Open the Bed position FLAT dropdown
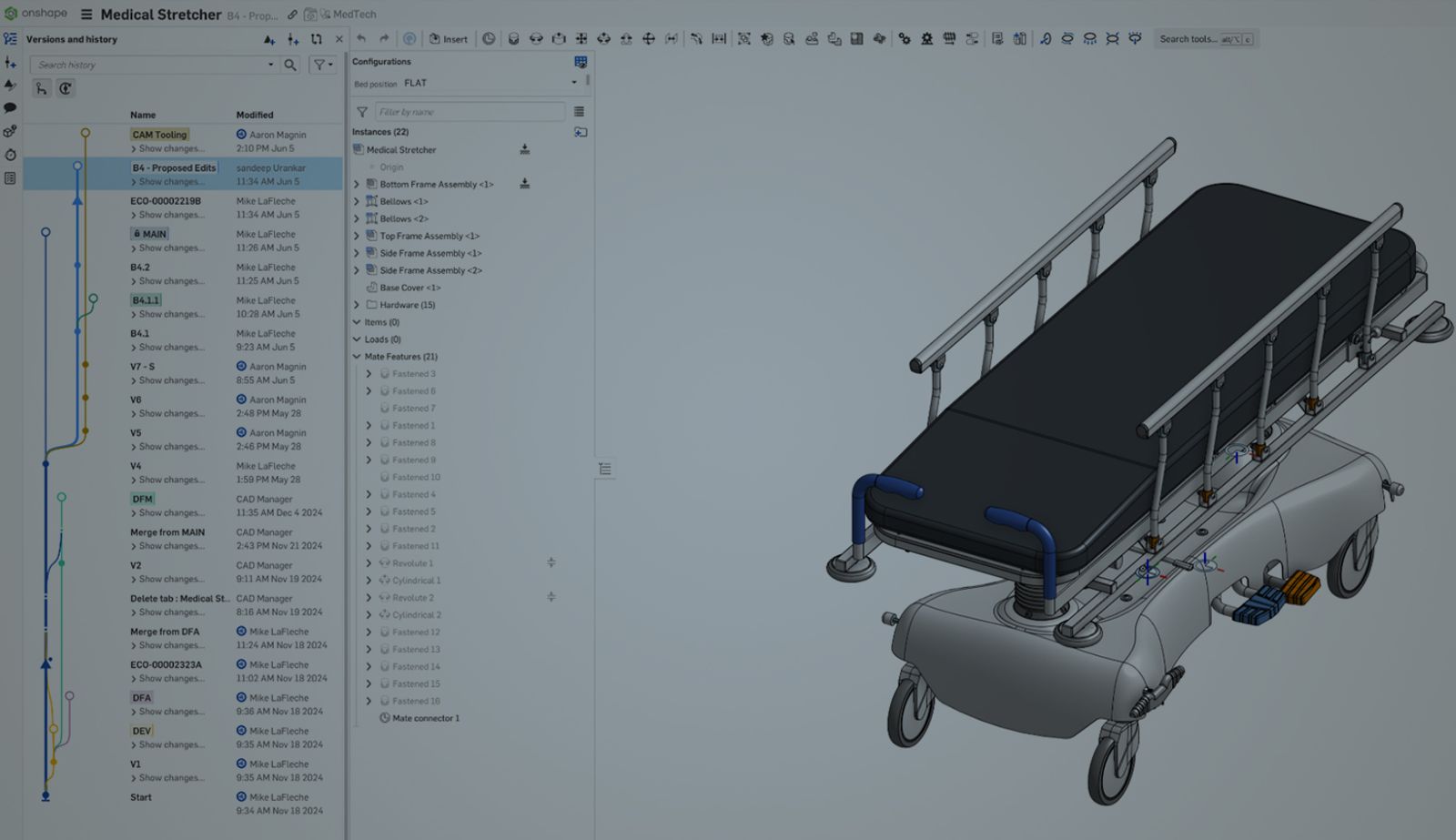 pyautogui.click(x=574, y=83)
